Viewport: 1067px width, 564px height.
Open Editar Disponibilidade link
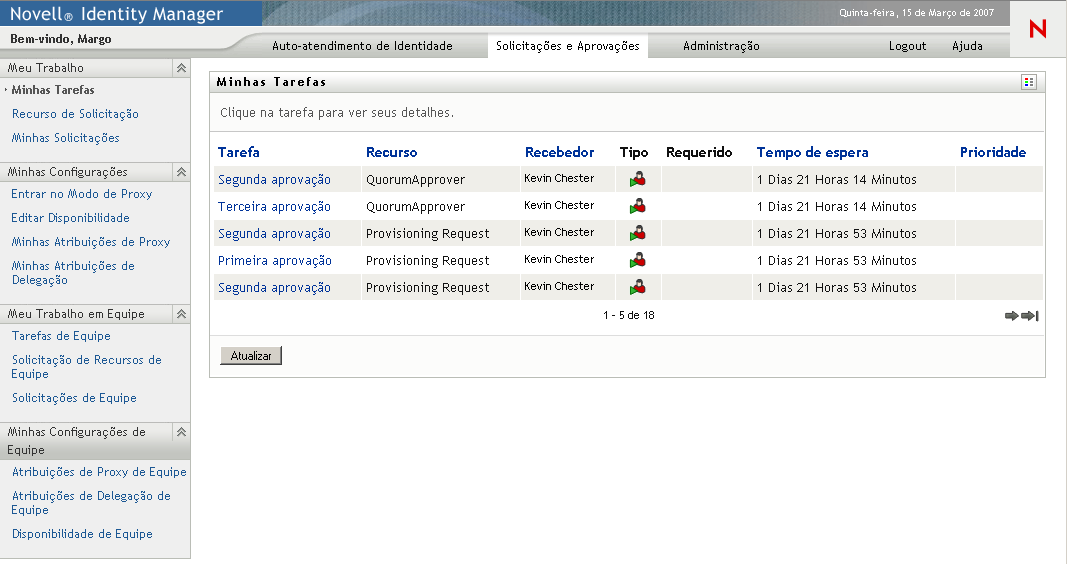click(70, 218)
